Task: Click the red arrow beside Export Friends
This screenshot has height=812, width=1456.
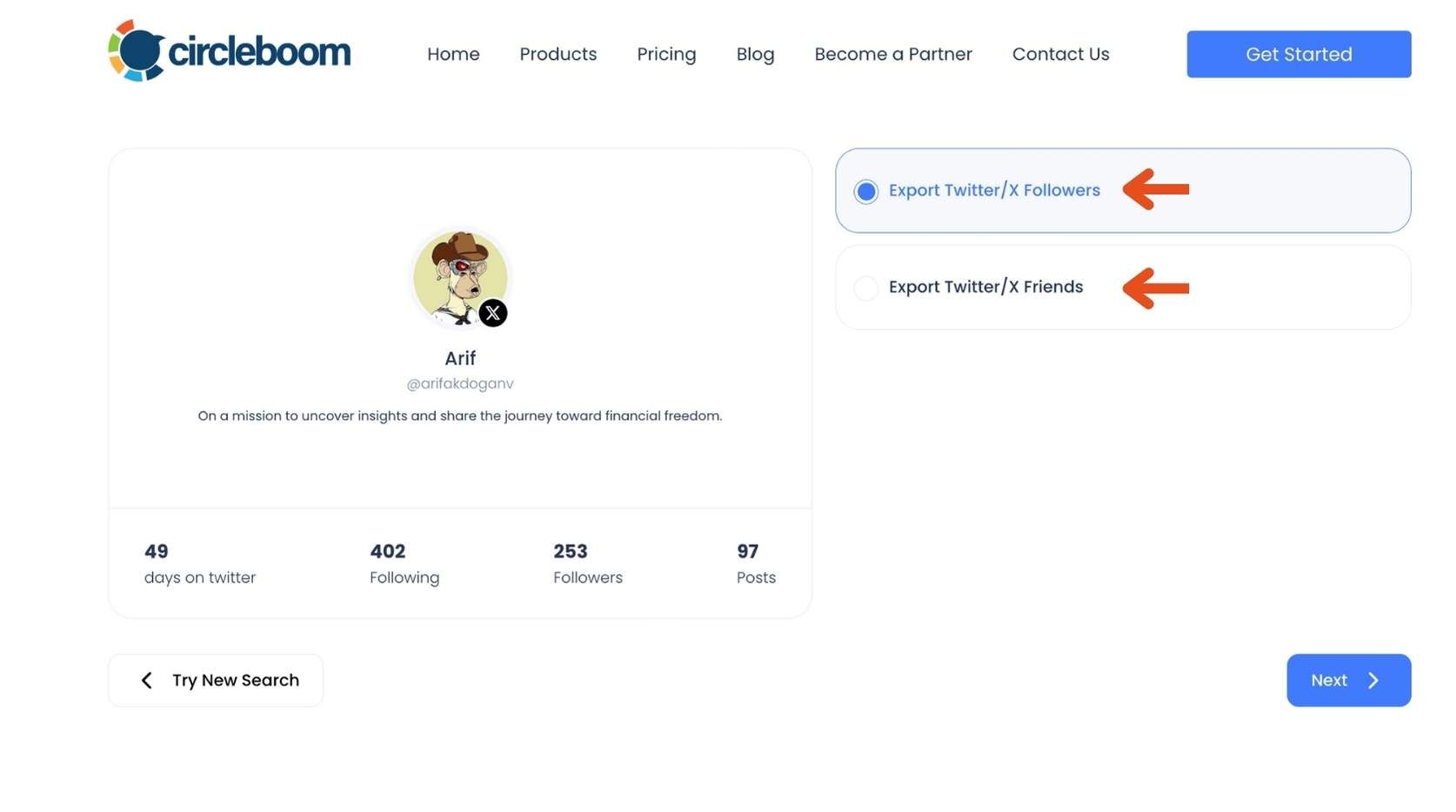Action: tap(1156, 288)
